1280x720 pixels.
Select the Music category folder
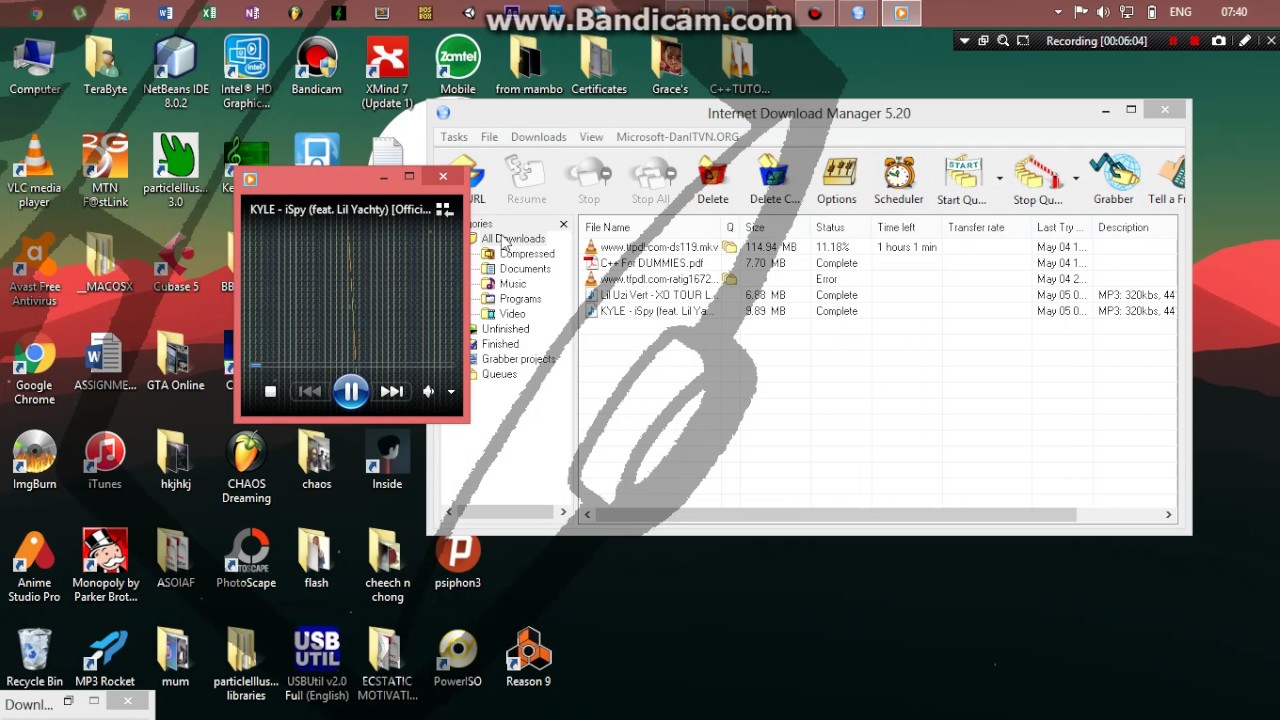coord(513,284)
